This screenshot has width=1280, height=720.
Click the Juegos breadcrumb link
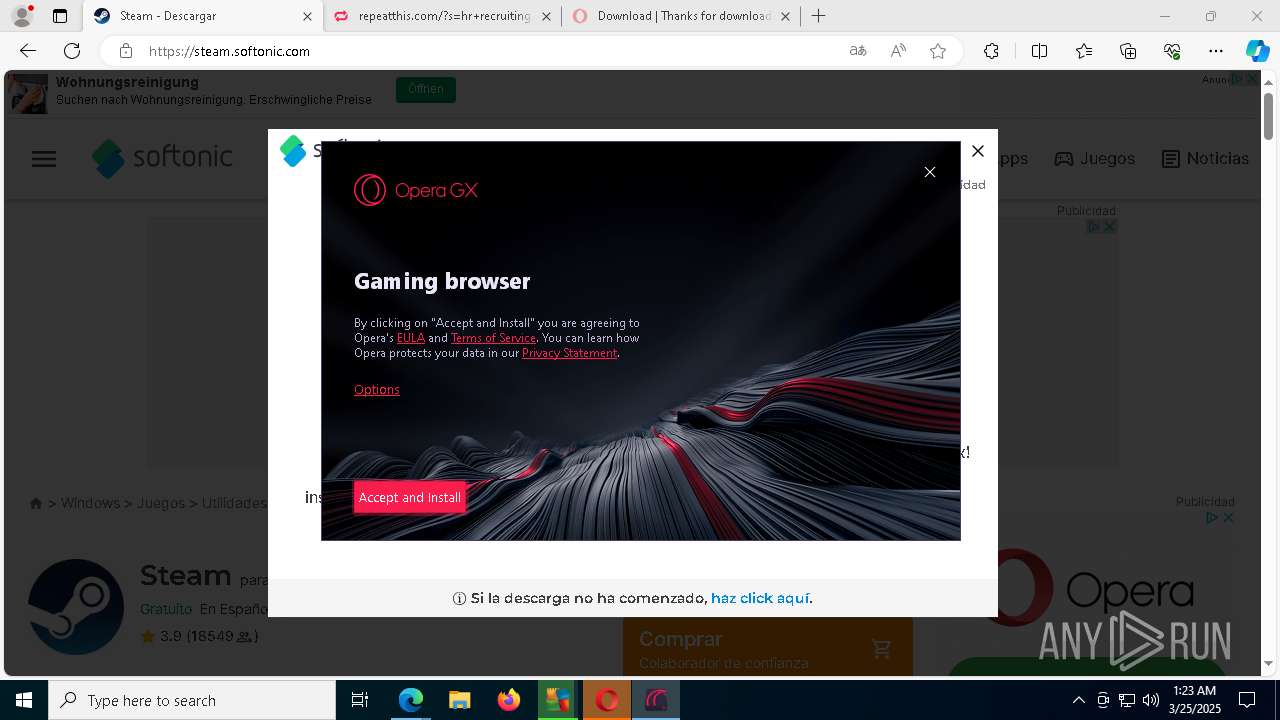(x=161, y=503)
